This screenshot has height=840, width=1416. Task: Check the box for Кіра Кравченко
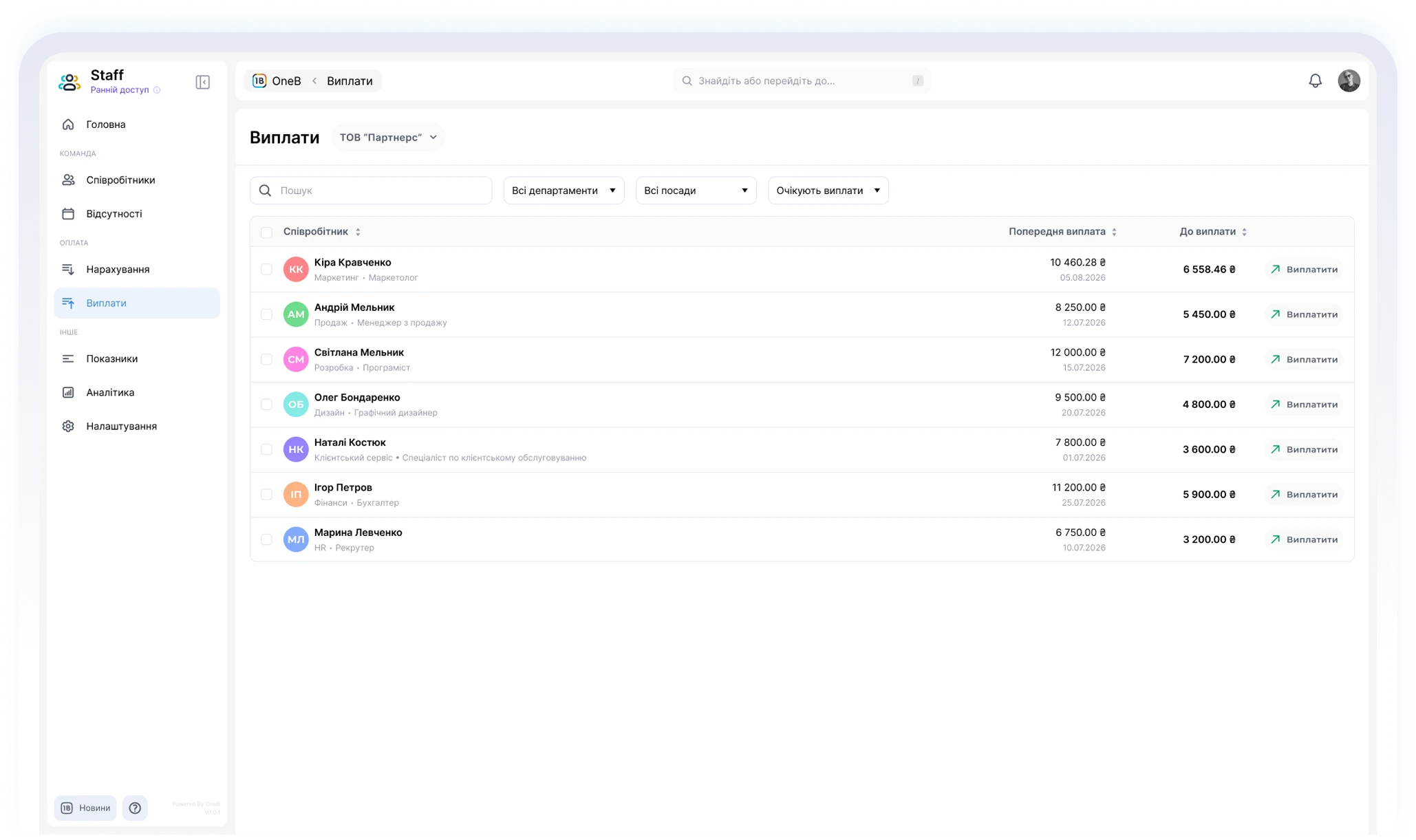(266, 269)
